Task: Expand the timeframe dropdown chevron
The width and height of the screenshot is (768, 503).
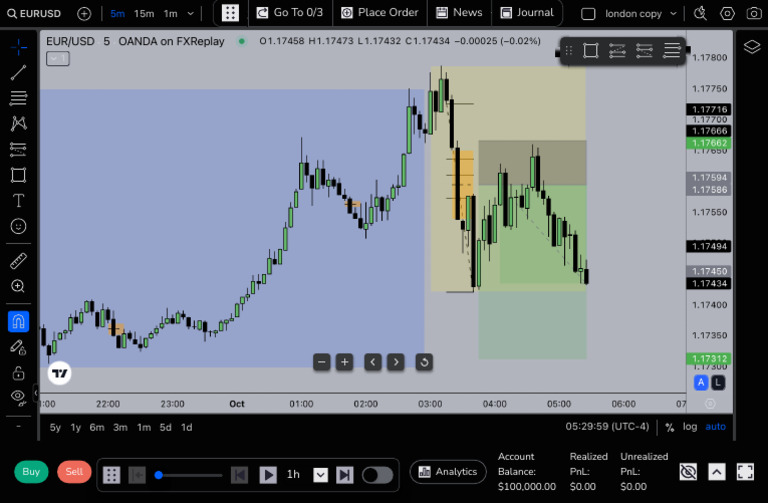Action: 191,13
